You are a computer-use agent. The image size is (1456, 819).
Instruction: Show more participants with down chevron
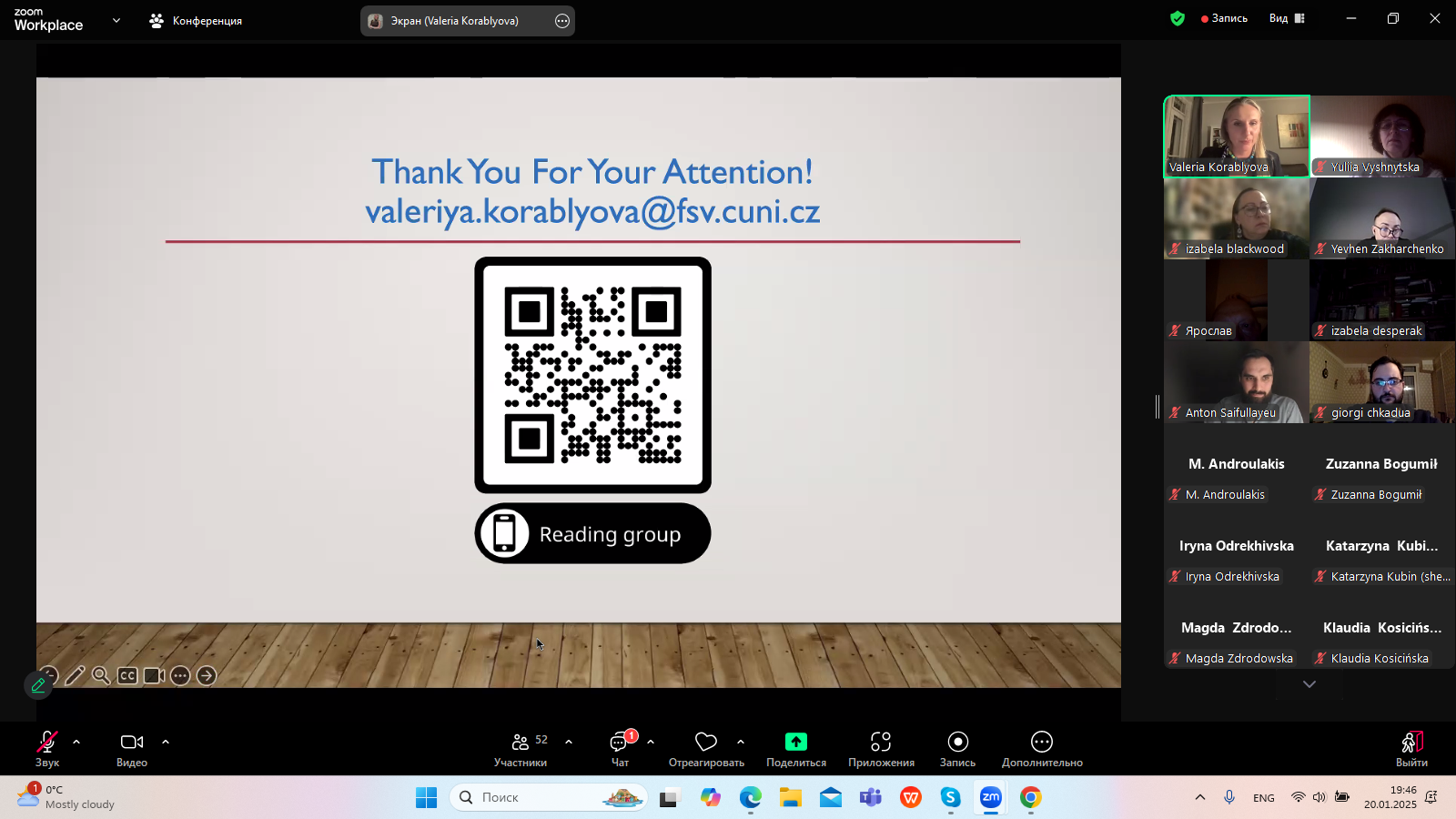1309,684
